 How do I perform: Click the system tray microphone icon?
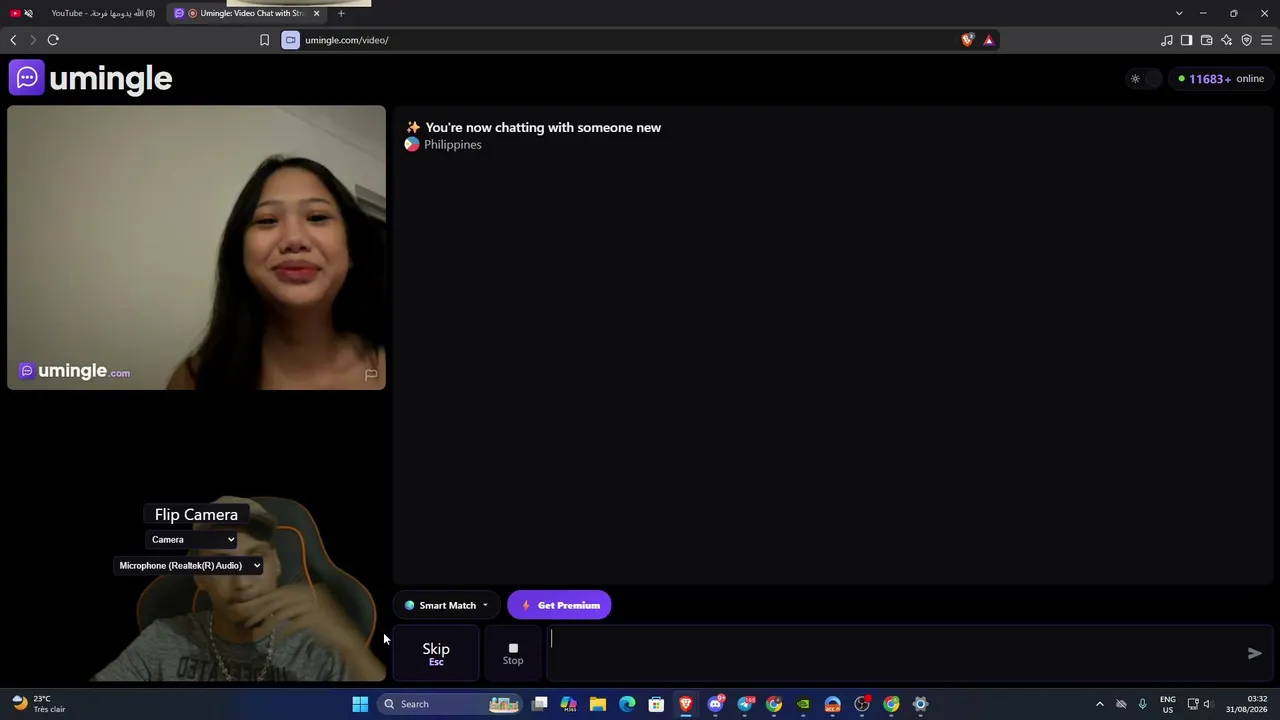[x=1143, y=704]
